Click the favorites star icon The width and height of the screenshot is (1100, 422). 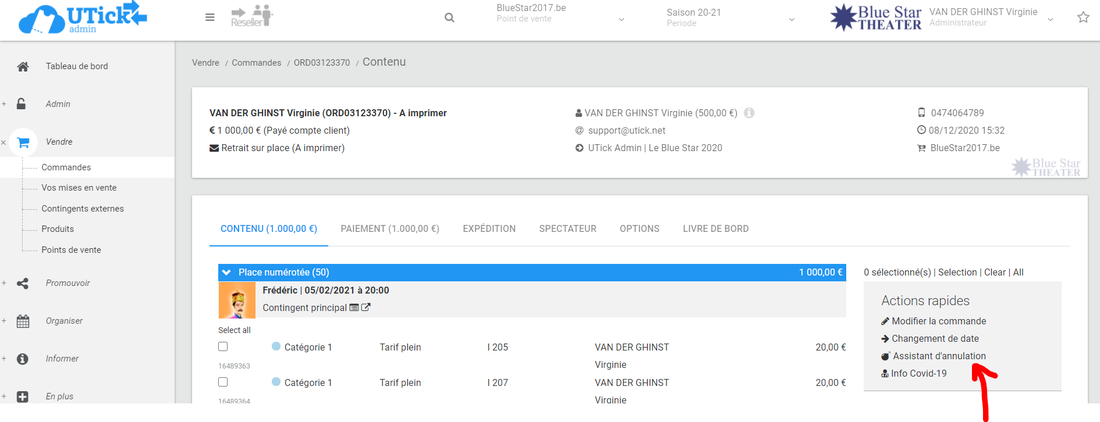pos(1083,18)
